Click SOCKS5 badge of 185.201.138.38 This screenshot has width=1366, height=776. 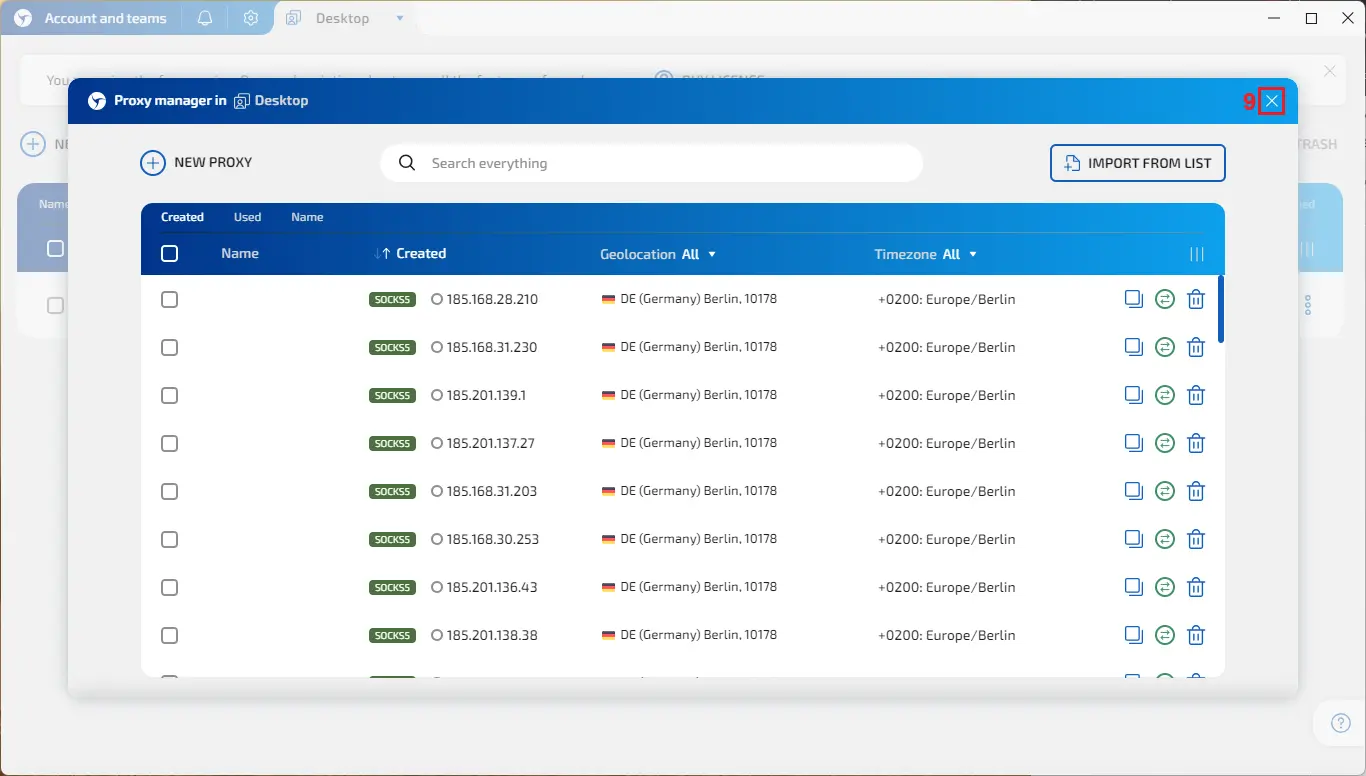tap(392, 635)
